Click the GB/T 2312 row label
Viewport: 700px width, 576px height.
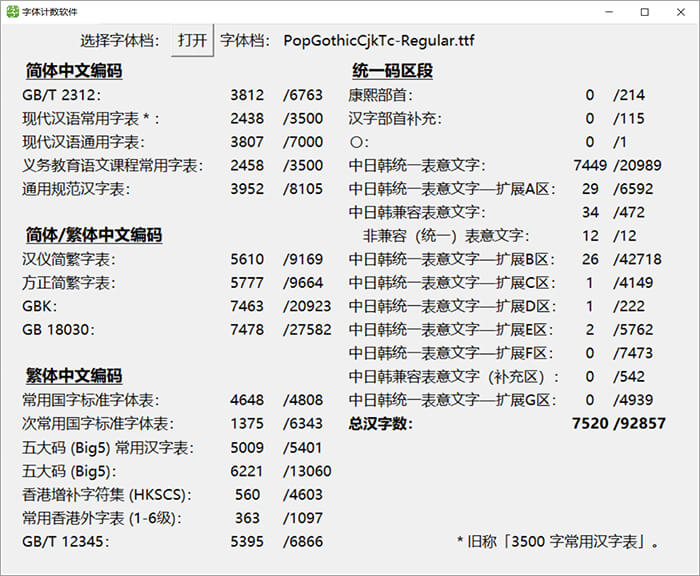(62, 95)
